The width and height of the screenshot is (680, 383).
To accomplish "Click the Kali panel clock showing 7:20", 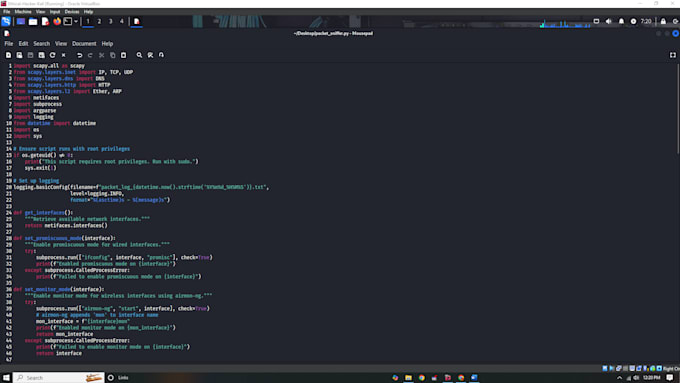I will pyautogui.click(x=646, y=21).
